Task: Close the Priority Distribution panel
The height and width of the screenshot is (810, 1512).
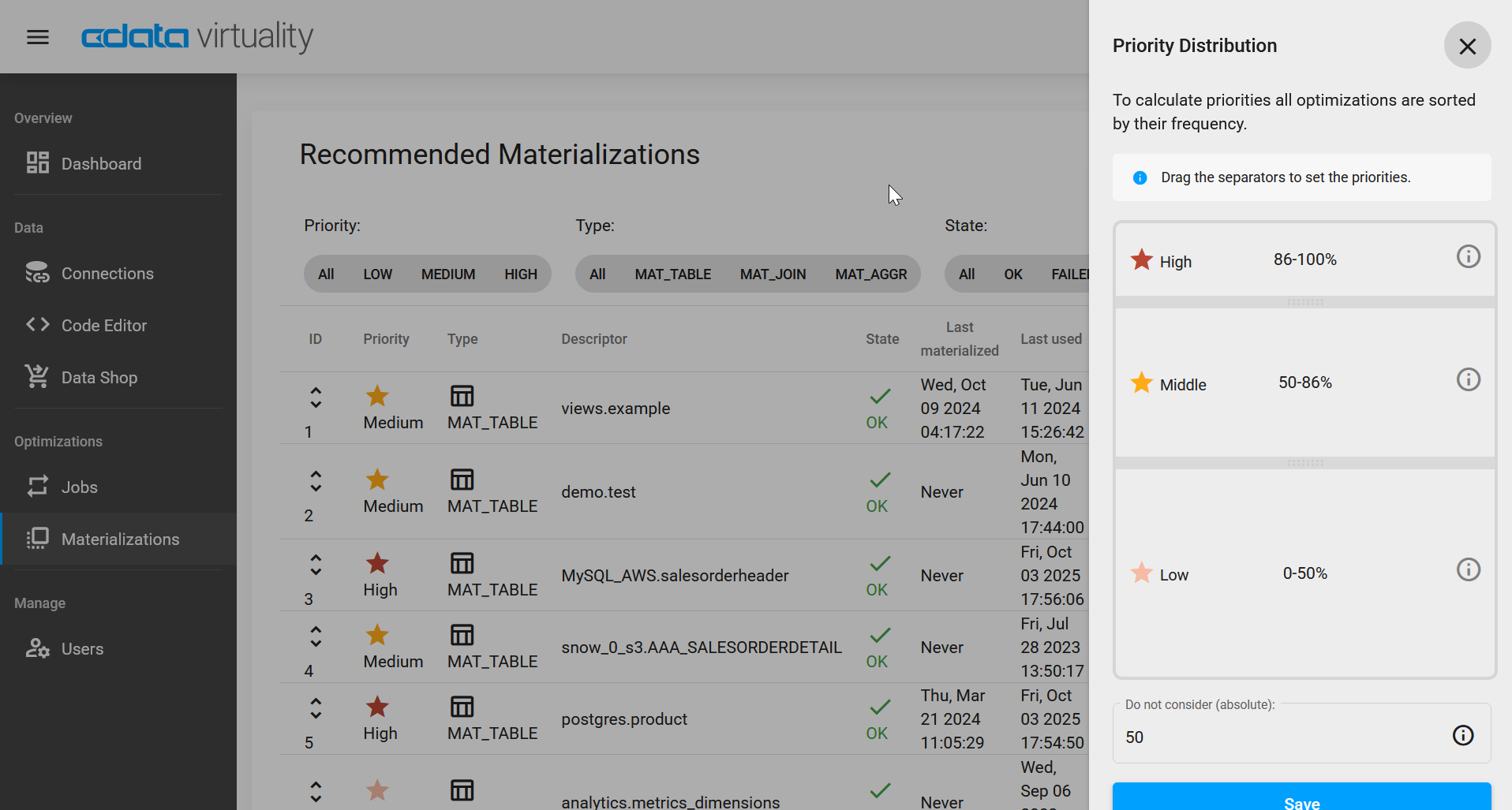Action: click(x=1466, y=45)
